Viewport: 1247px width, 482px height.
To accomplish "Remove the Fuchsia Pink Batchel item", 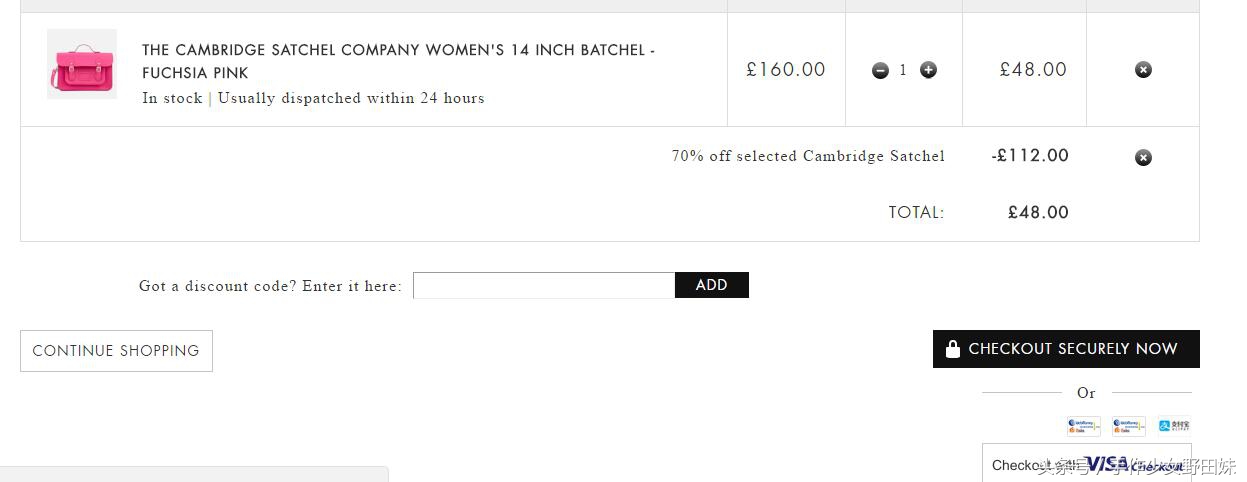I will click(x=1143, y=70).
